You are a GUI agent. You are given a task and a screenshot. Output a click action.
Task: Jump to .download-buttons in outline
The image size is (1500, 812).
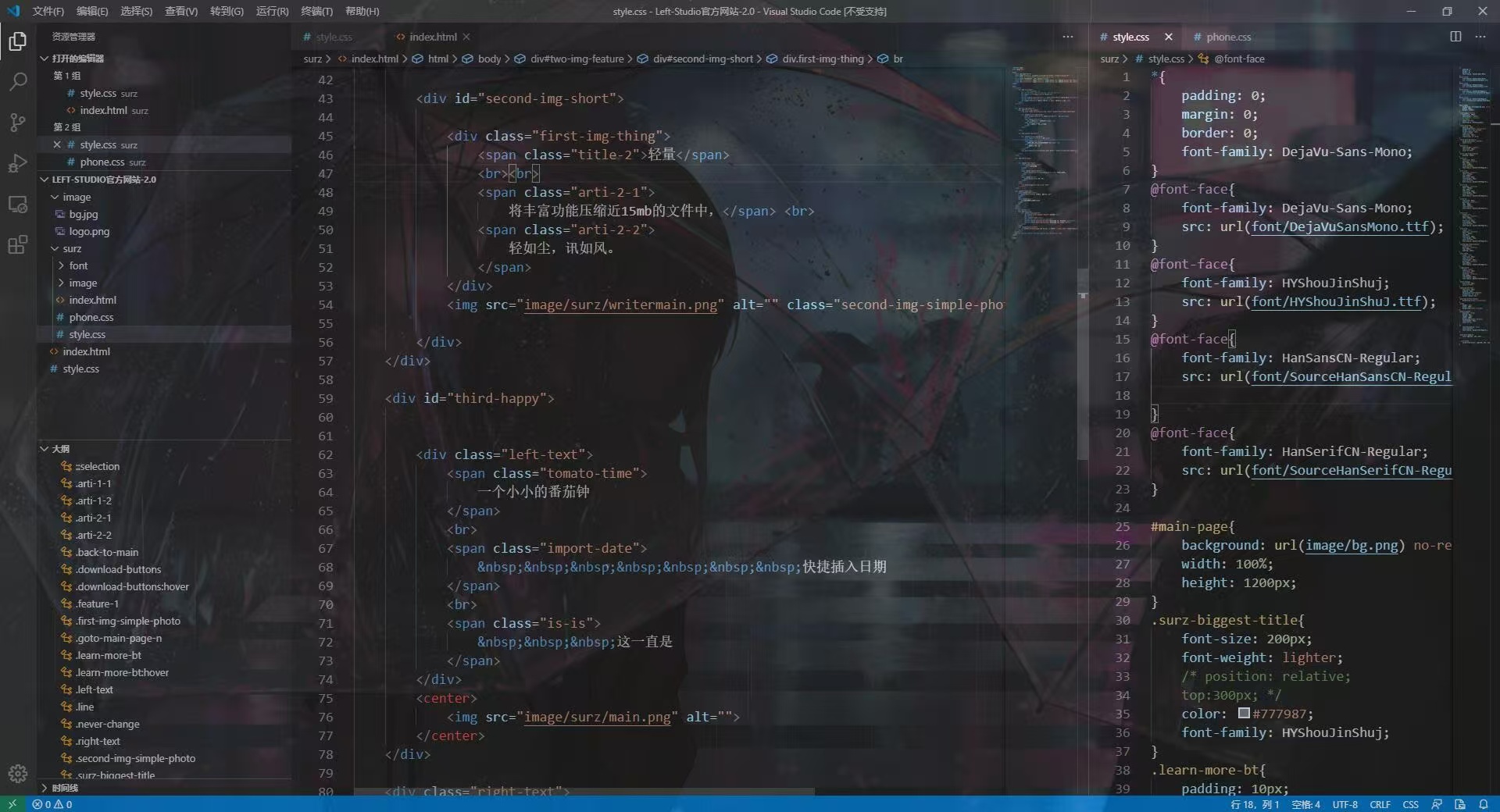tap(164, 569)
